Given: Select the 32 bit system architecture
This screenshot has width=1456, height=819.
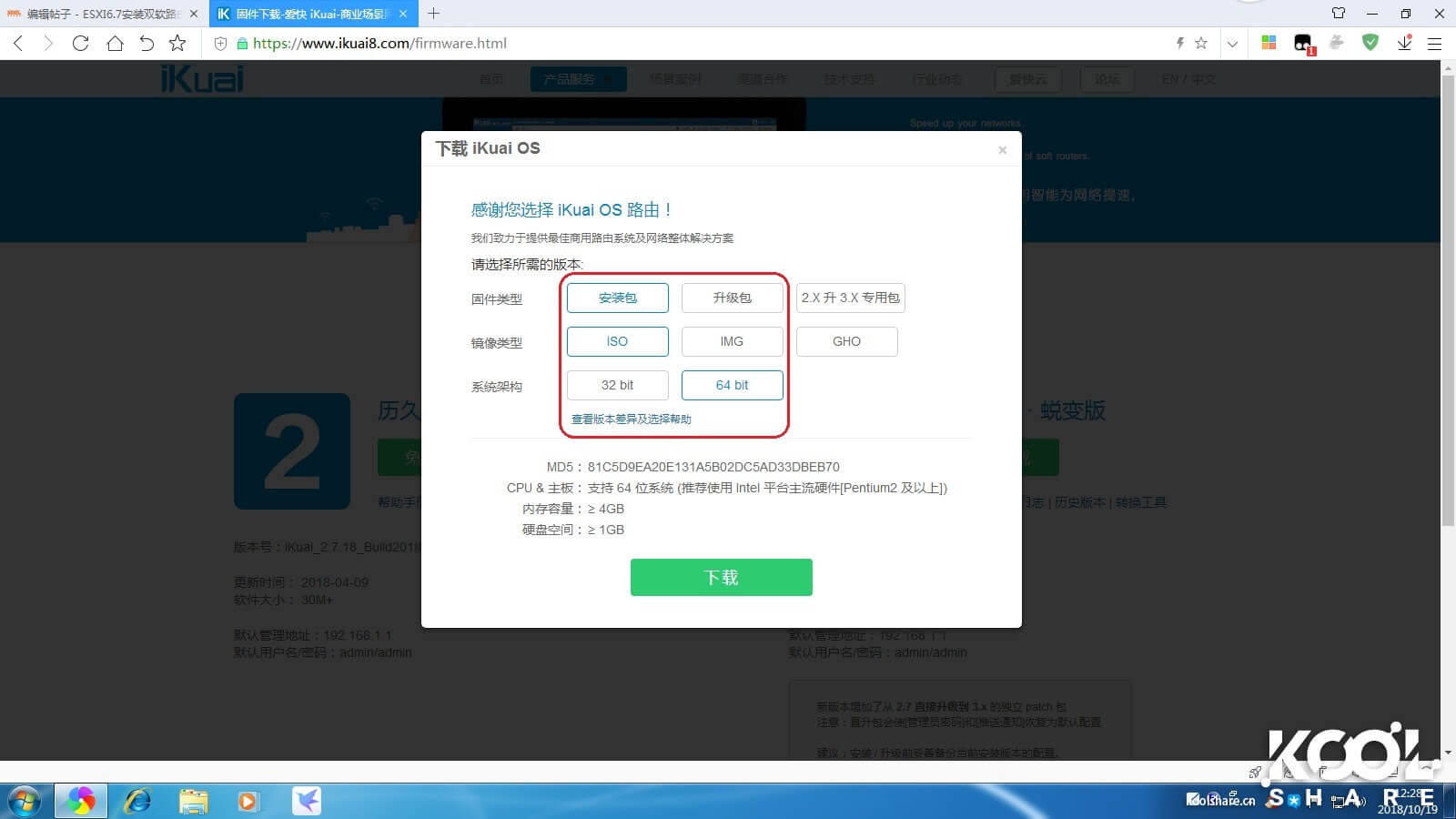Looking at the screenshot, I should pyautogui.click(x=617, y=385).
